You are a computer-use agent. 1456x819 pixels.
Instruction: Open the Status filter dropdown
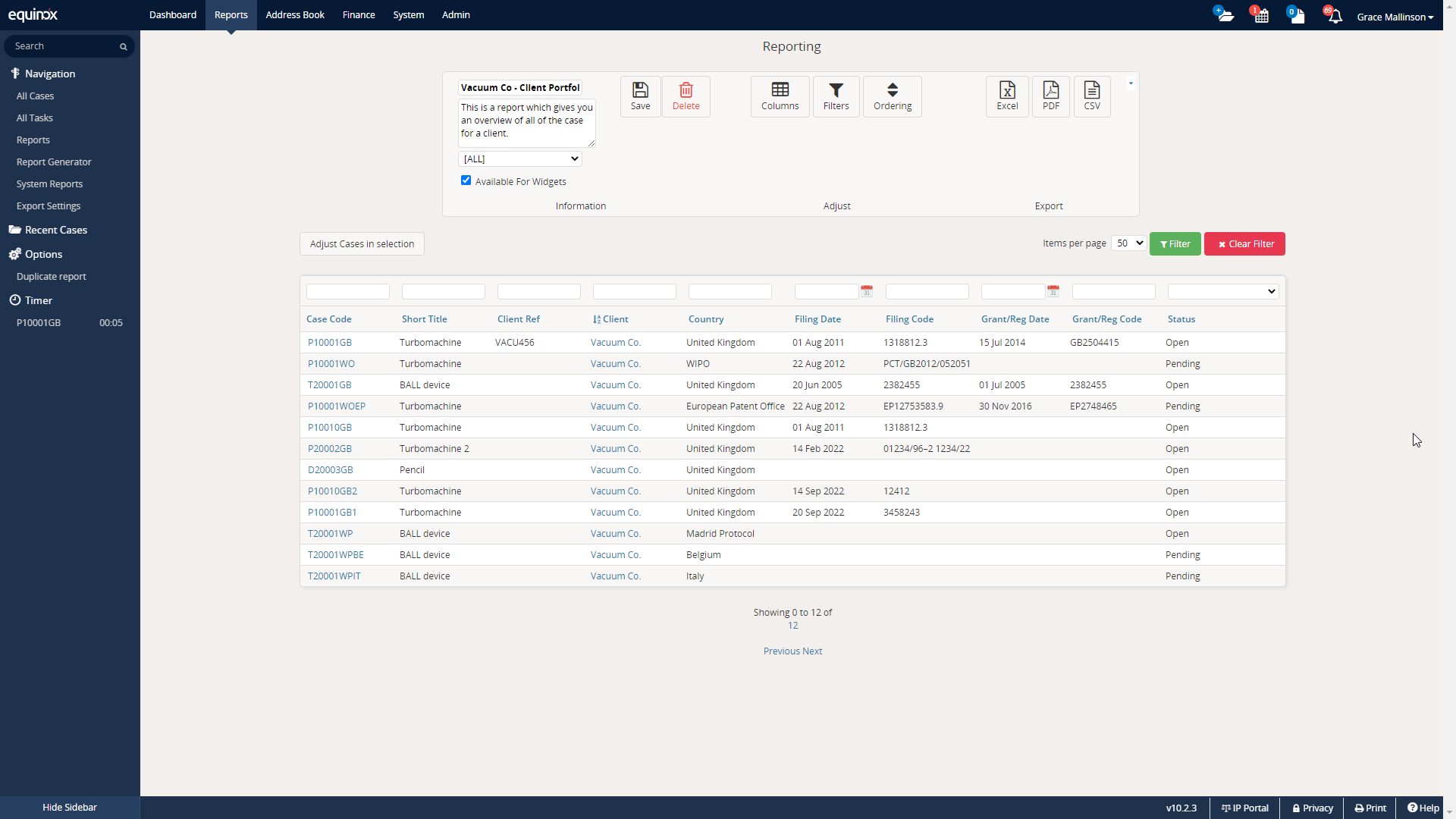(1222, 291)
